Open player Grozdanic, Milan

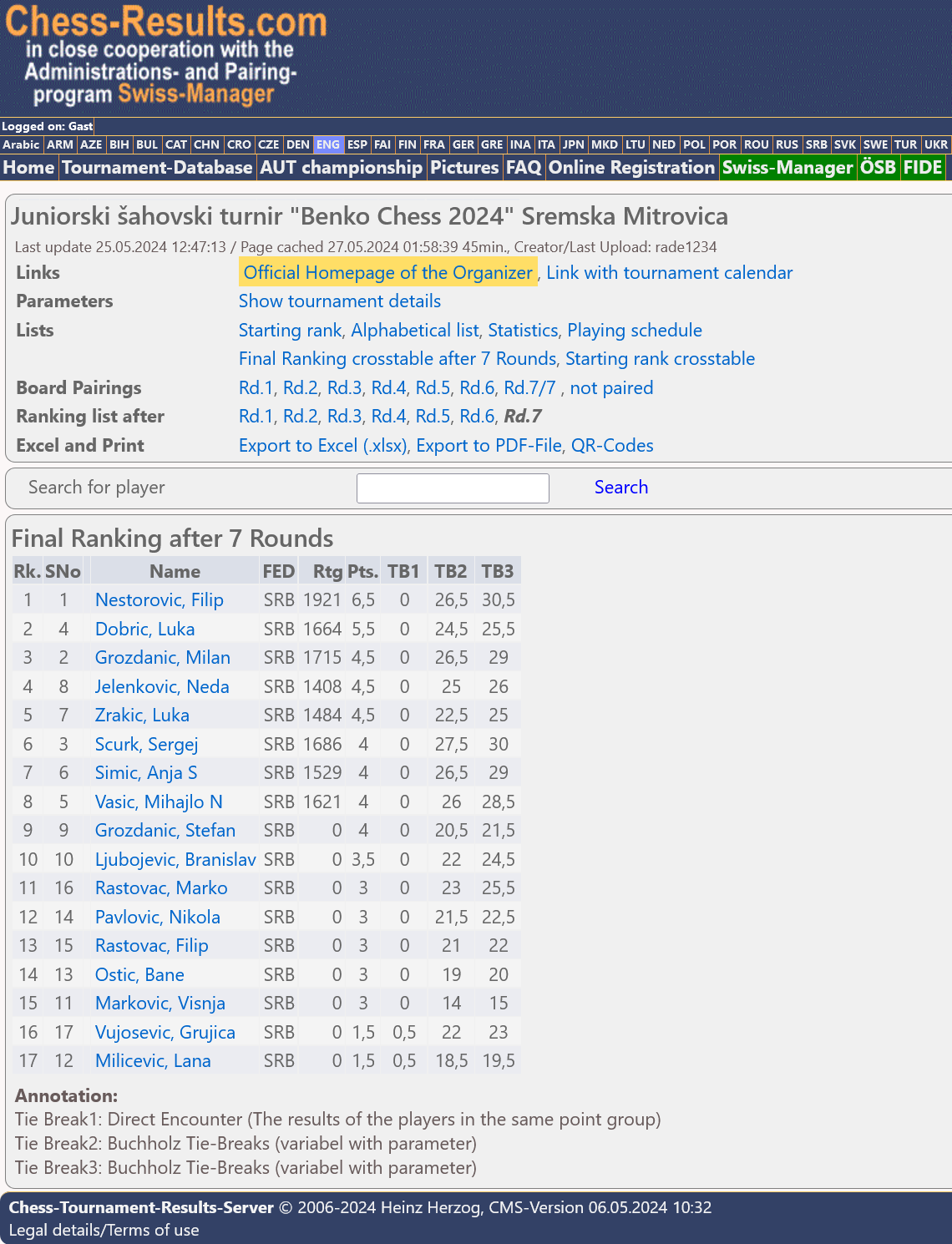(163, 657)
